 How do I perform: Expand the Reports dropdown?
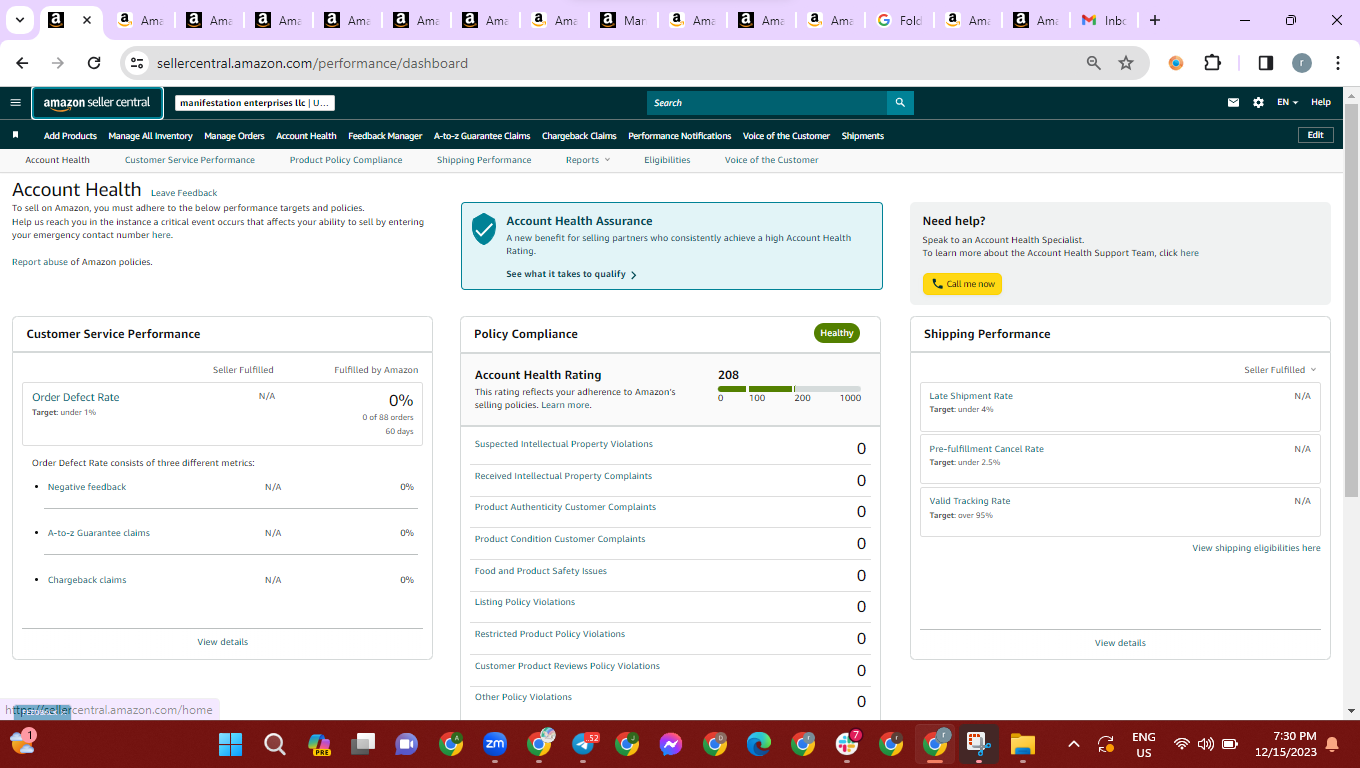click(587, 160)
